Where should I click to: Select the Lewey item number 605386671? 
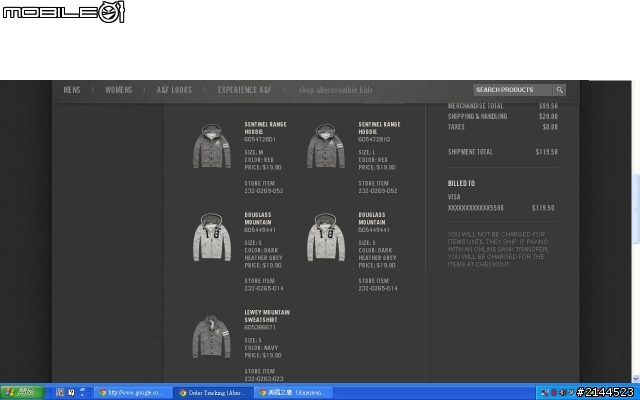(260, 327)
